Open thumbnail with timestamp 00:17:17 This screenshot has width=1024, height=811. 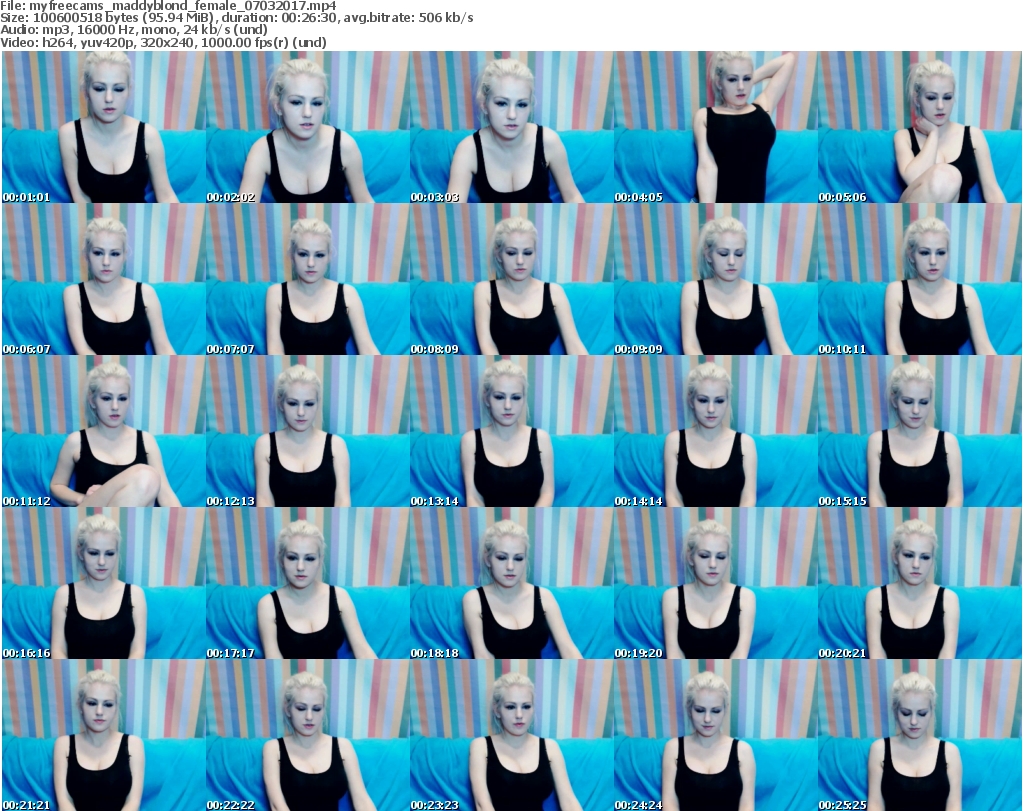click(x=308, y=583)
